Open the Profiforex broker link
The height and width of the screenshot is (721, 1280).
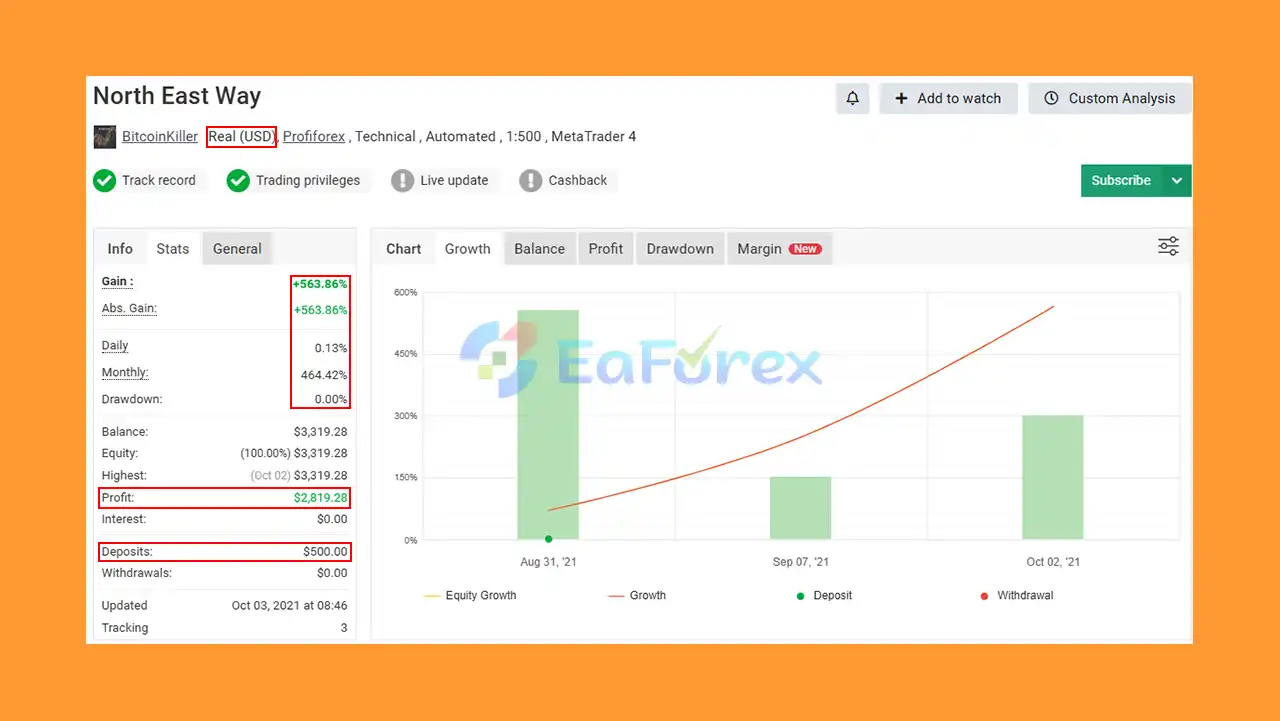pos(314,137)
